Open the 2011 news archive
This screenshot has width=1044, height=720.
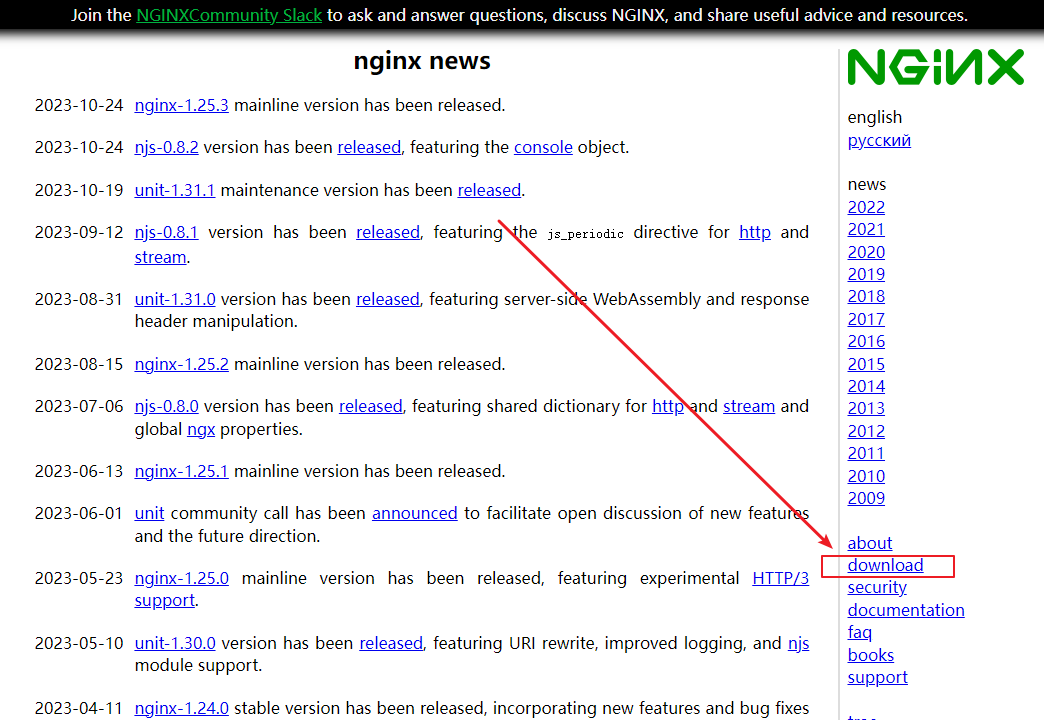(866, 454)
